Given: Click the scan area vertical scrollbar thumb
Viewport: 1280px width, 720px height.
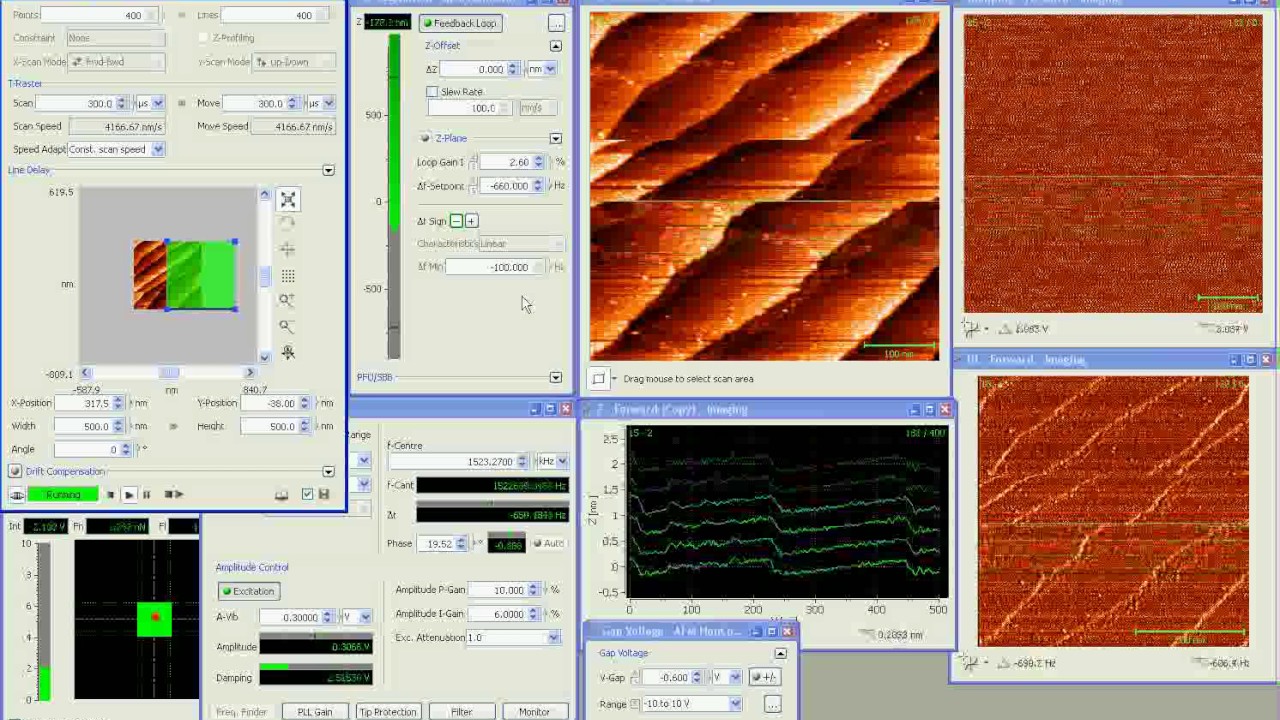Looking at the screenshot, I should pos(265,276).
